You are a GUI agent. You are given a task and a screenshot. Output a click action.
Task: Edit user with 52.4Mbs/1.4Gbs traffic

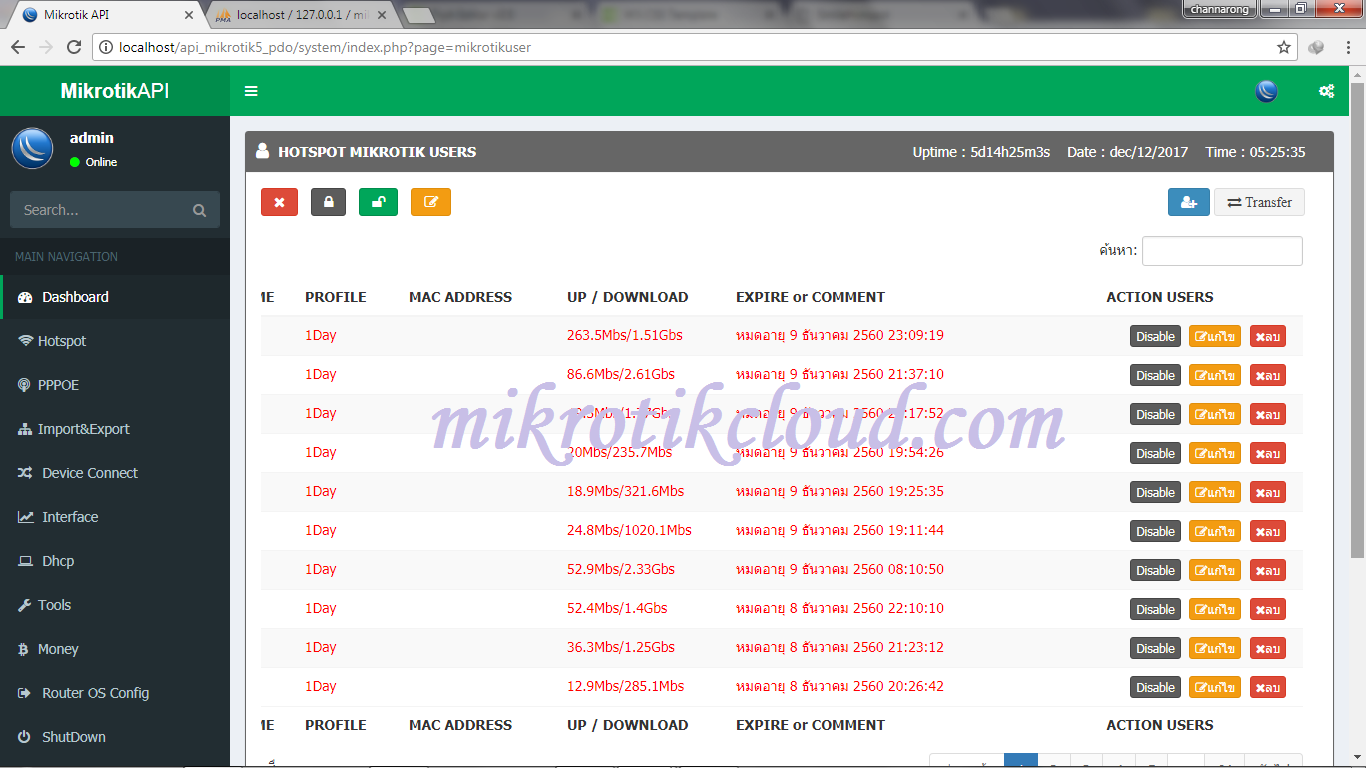(x=1215, y=609)
